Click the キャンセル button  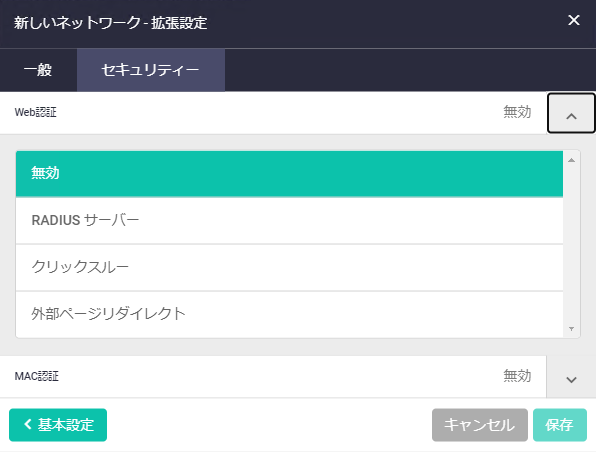click(480, 425)
